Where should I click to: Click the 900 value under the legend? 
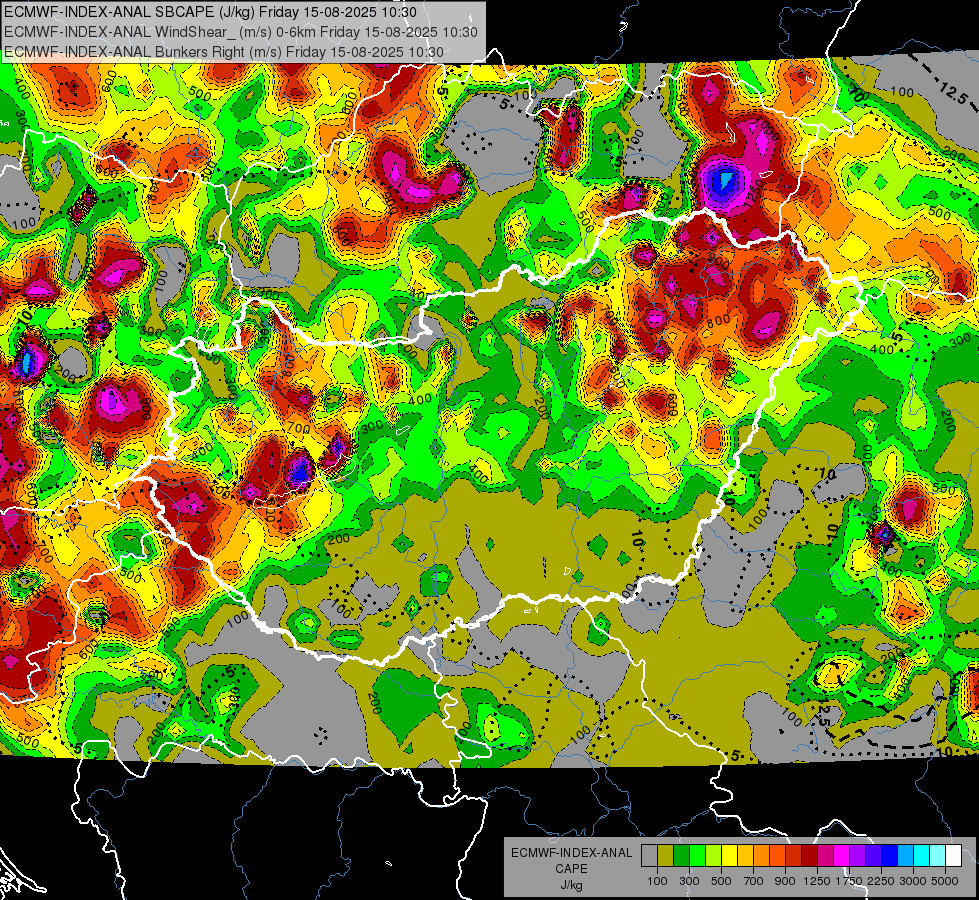pyautogui.click(x=785, y=881)
